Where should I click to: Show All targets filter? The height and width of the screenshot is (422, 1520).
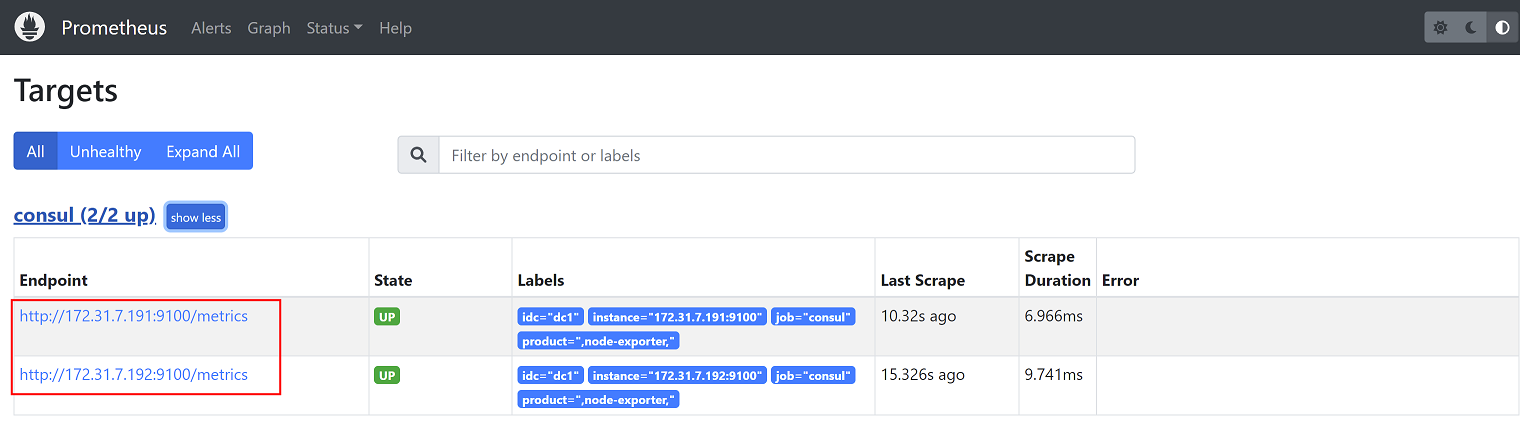click(36, 151)
